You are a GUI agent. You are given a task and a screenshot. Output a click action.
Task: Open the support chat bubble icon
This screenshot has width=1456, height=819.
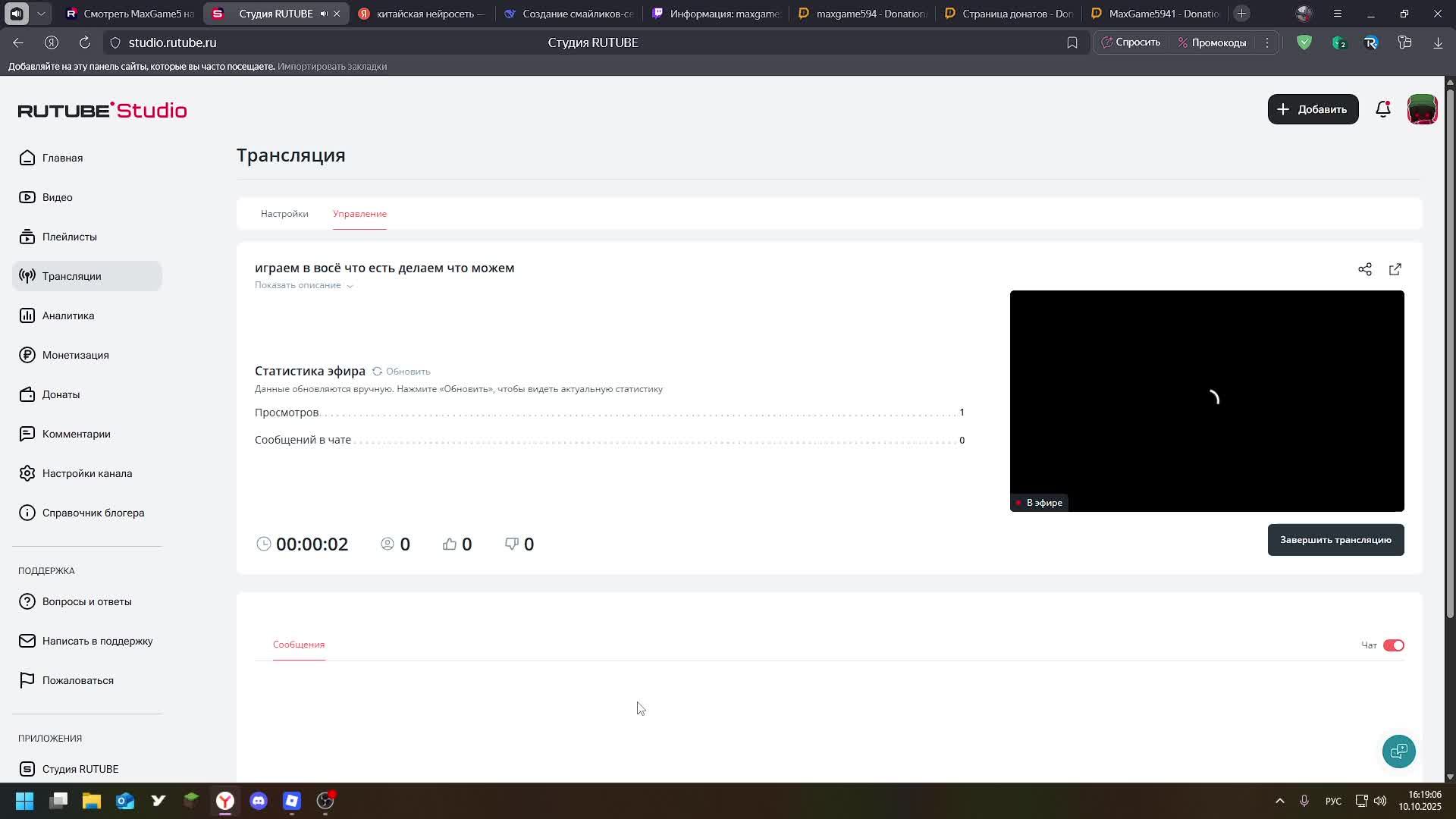tap(1398, 752)
